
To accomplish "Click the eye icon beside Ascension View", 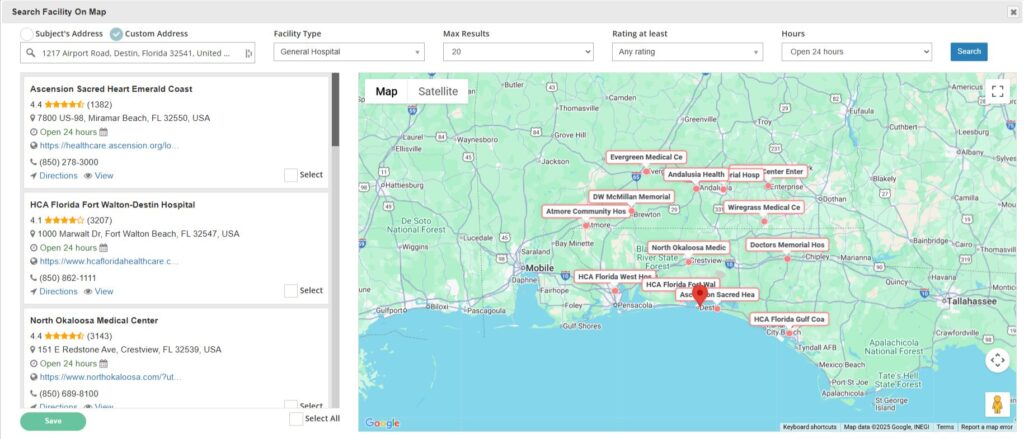I will click(x=88, y=176).
